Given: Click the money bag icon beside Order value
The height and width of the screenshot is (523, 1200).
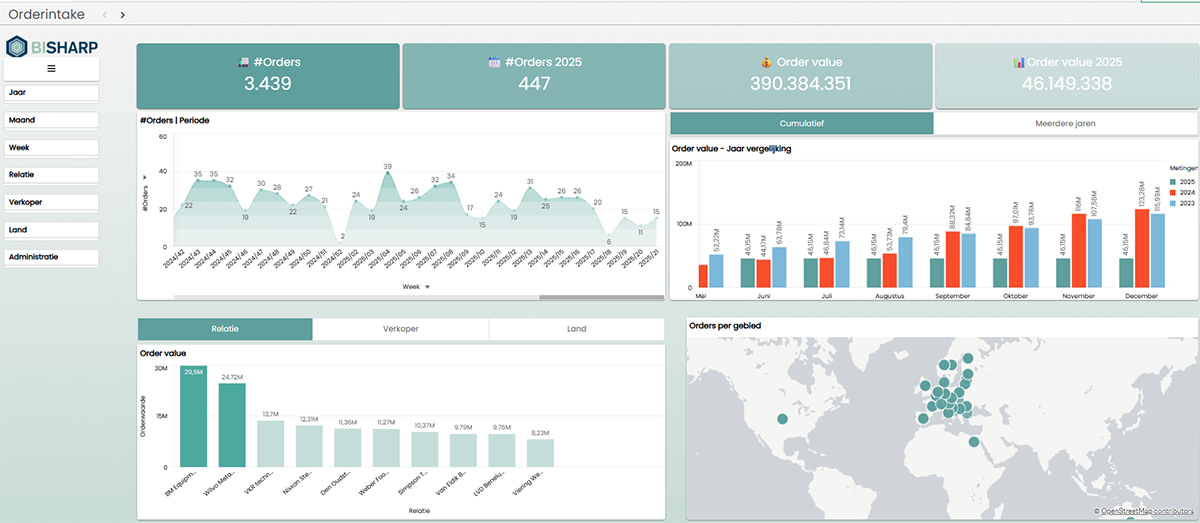Looking at the screenshot, I should (765, 62).
